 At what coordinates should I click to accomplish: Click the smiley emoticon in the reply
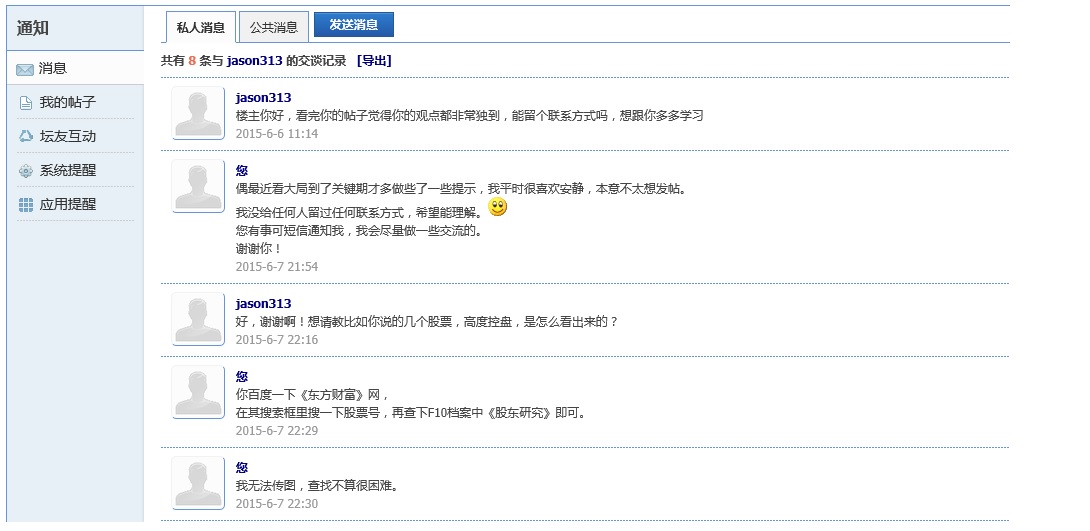[x=498, y=207]
